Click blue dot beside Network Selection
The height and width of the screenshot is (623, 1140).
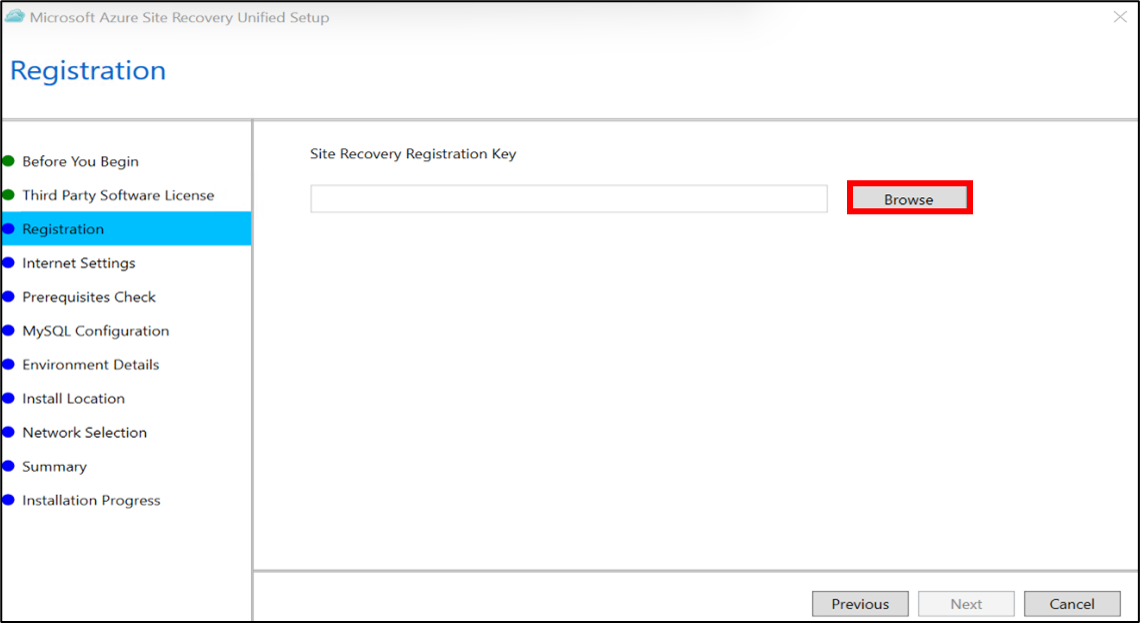click(x=8, y=433)
